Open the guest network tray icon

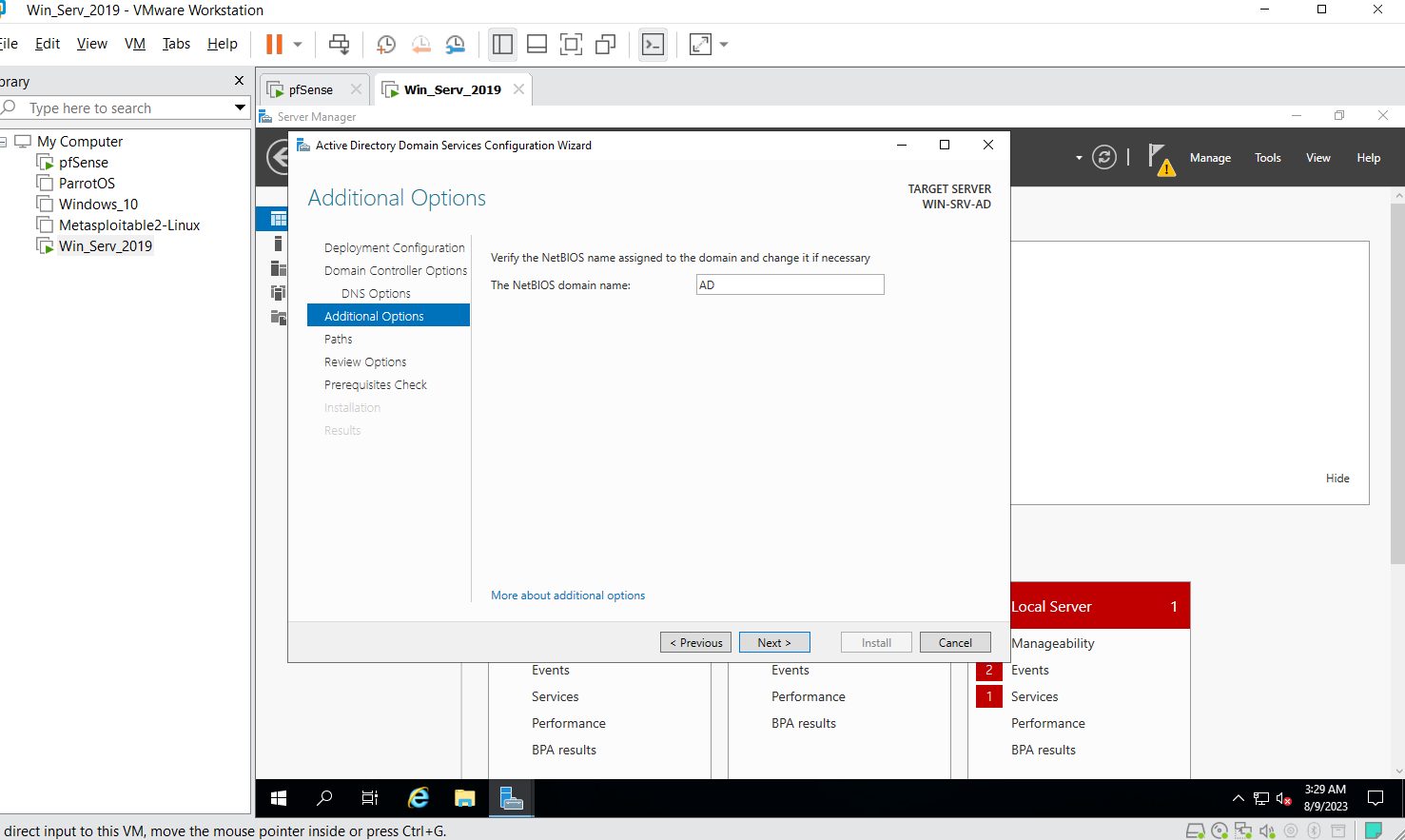tap(1261, 799)
